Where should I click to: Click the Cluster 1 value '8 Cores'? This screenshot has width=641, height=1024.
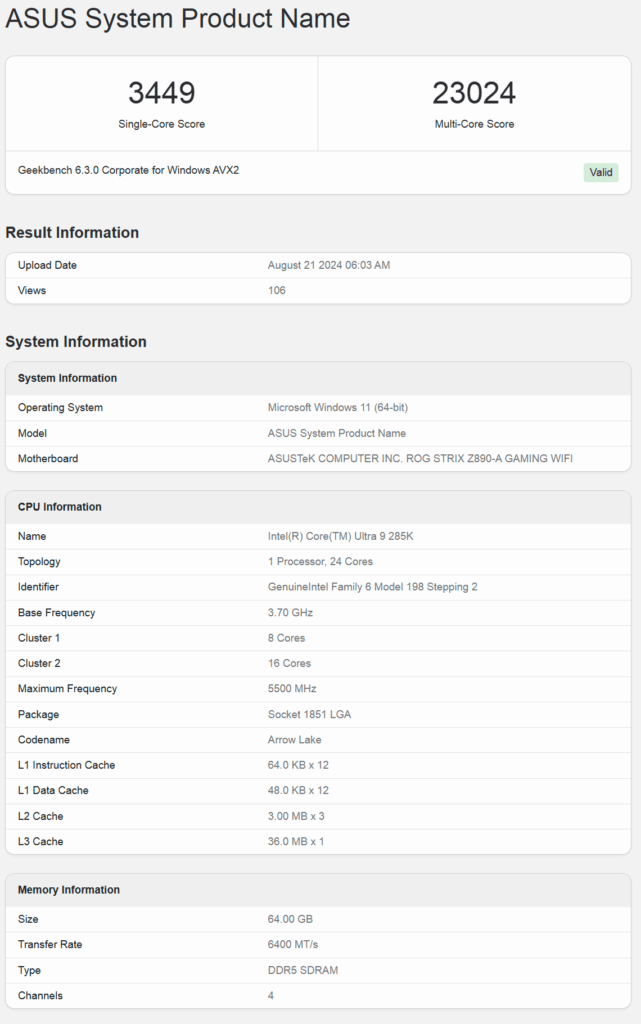click(x=286, y=638)
